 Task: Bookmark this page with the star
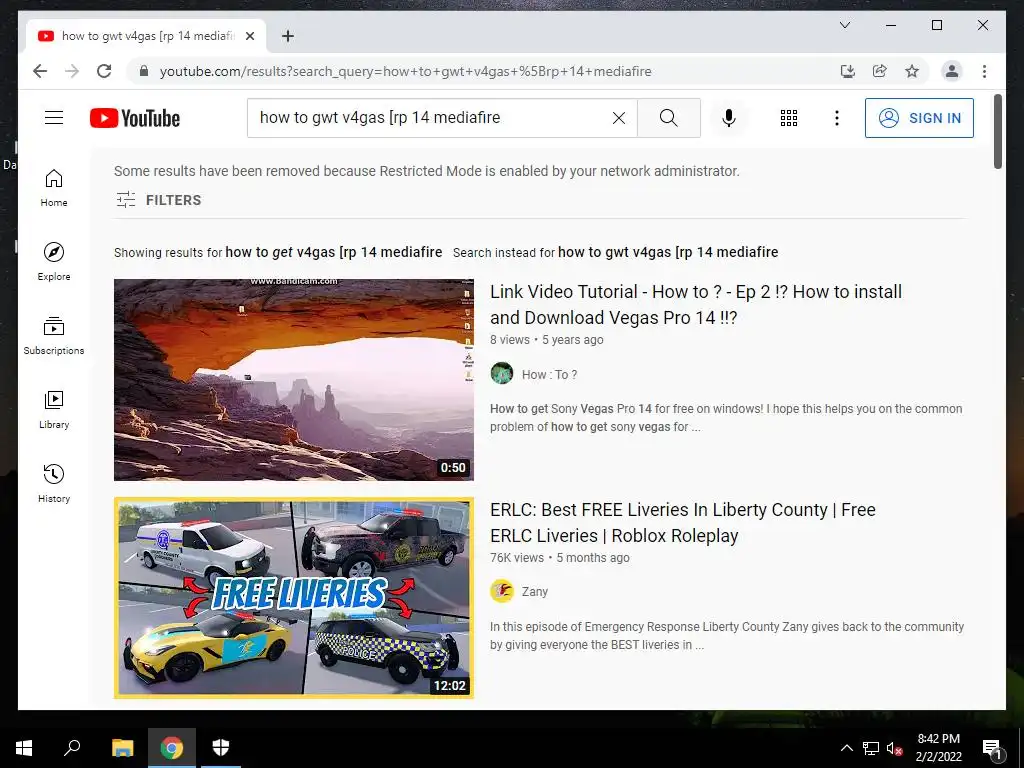point(912,71)
